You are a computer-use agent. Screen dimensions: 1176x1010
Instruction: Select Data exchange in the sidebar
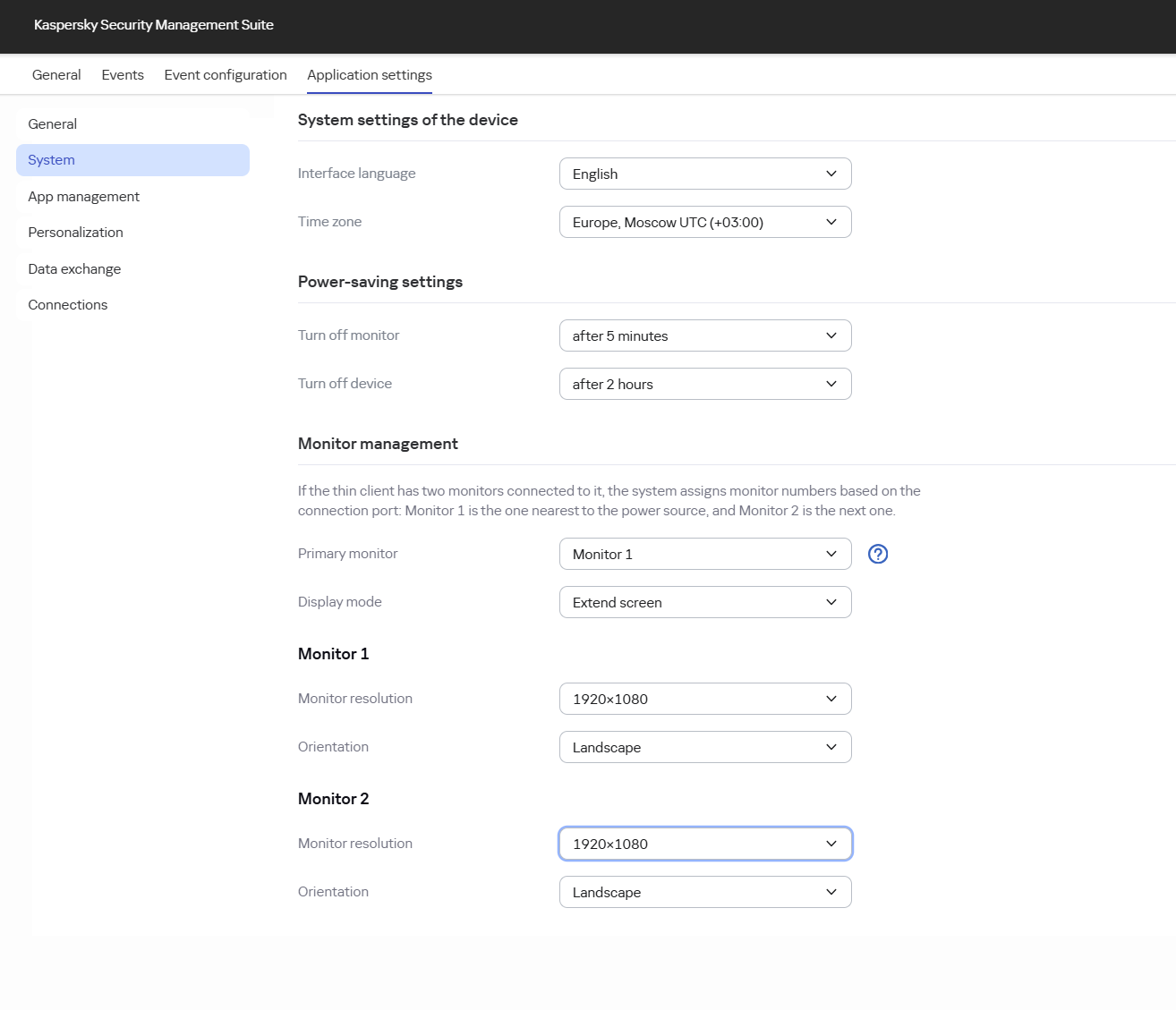[74, 268]
